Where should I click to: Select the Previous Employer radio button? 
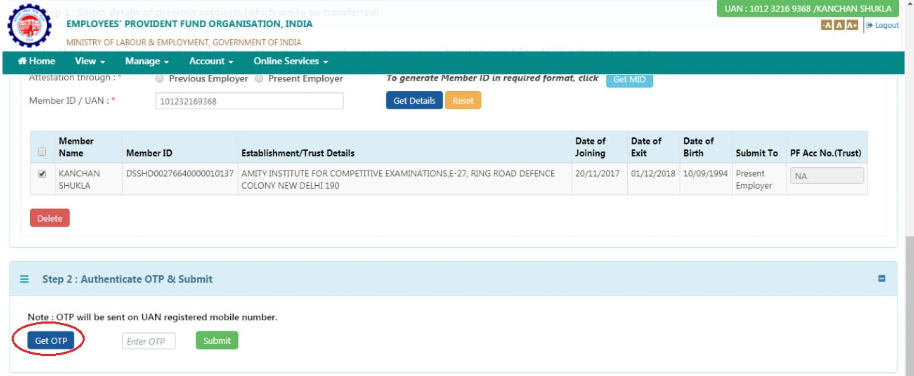click(x=160, y=78)
